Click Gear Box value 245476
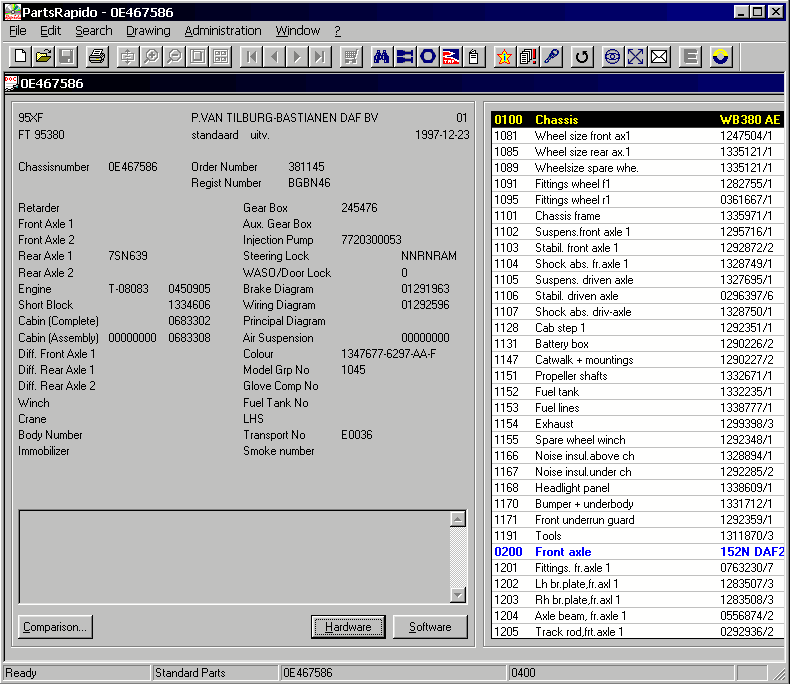Image resolution: width=790 pixels, height=684 pixels. click(x=359, y=208)
